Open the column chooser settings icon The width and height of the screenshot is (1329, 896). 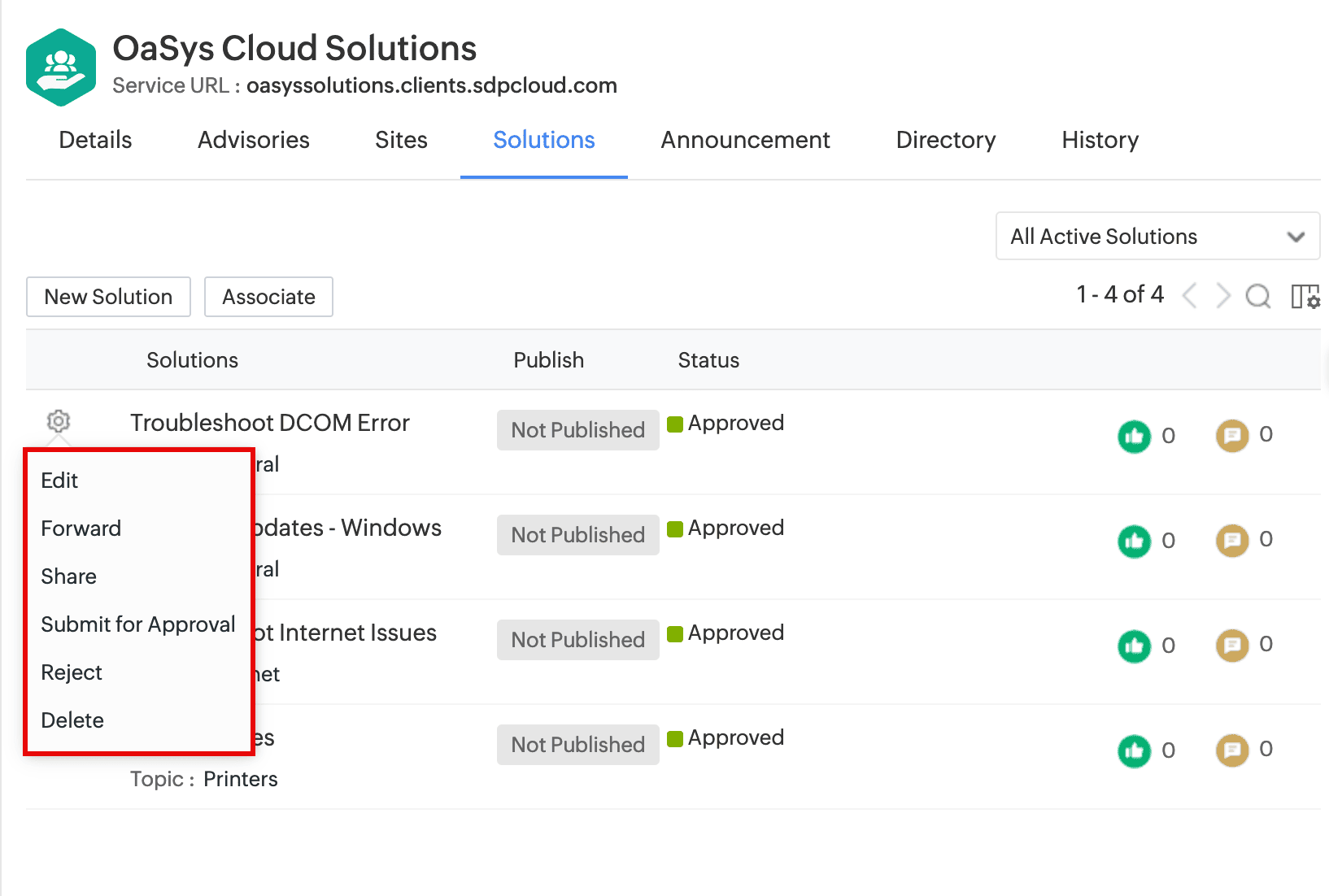click(1305, 296)
